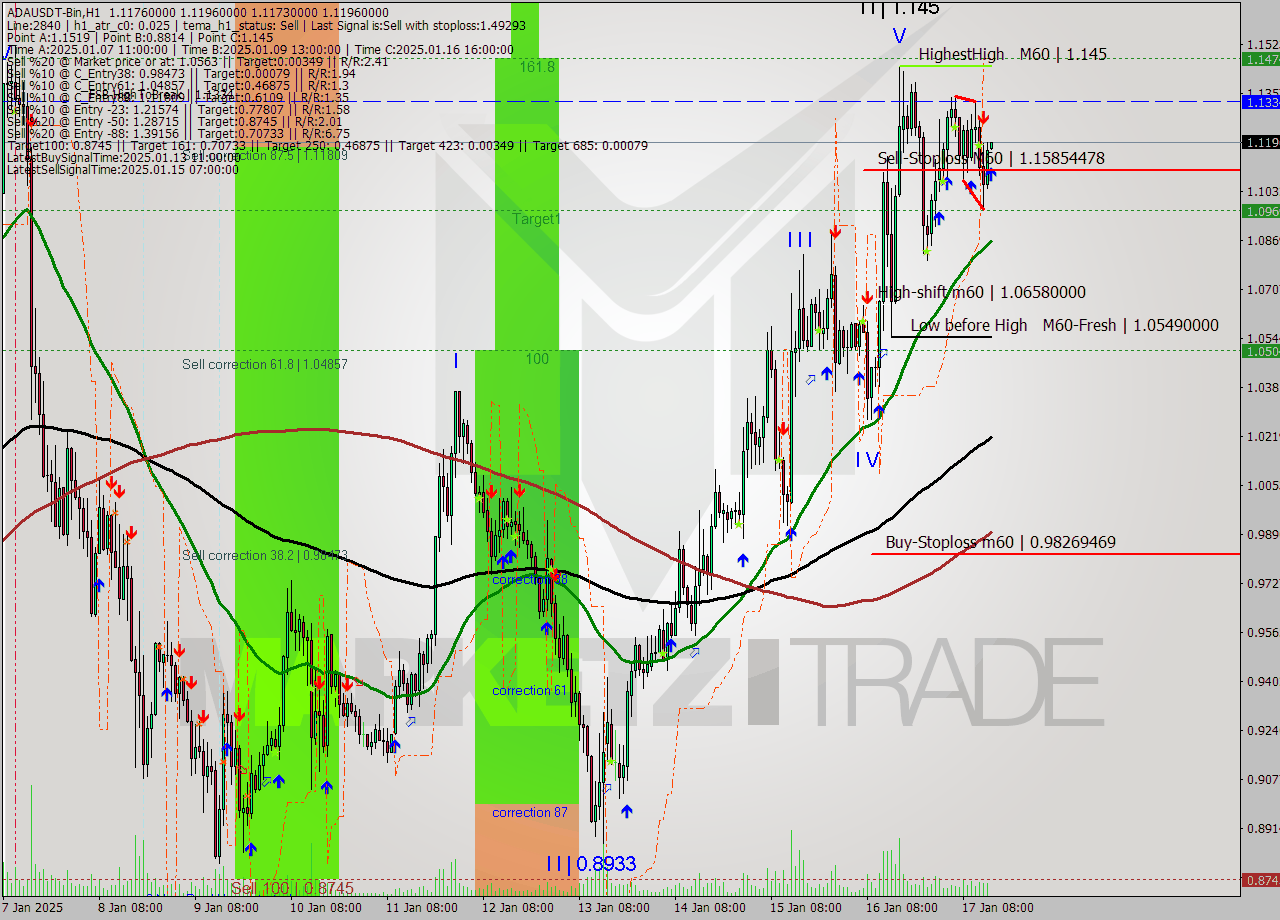Click the '15 Jan 08:00' time axis label

pos(806,908)
